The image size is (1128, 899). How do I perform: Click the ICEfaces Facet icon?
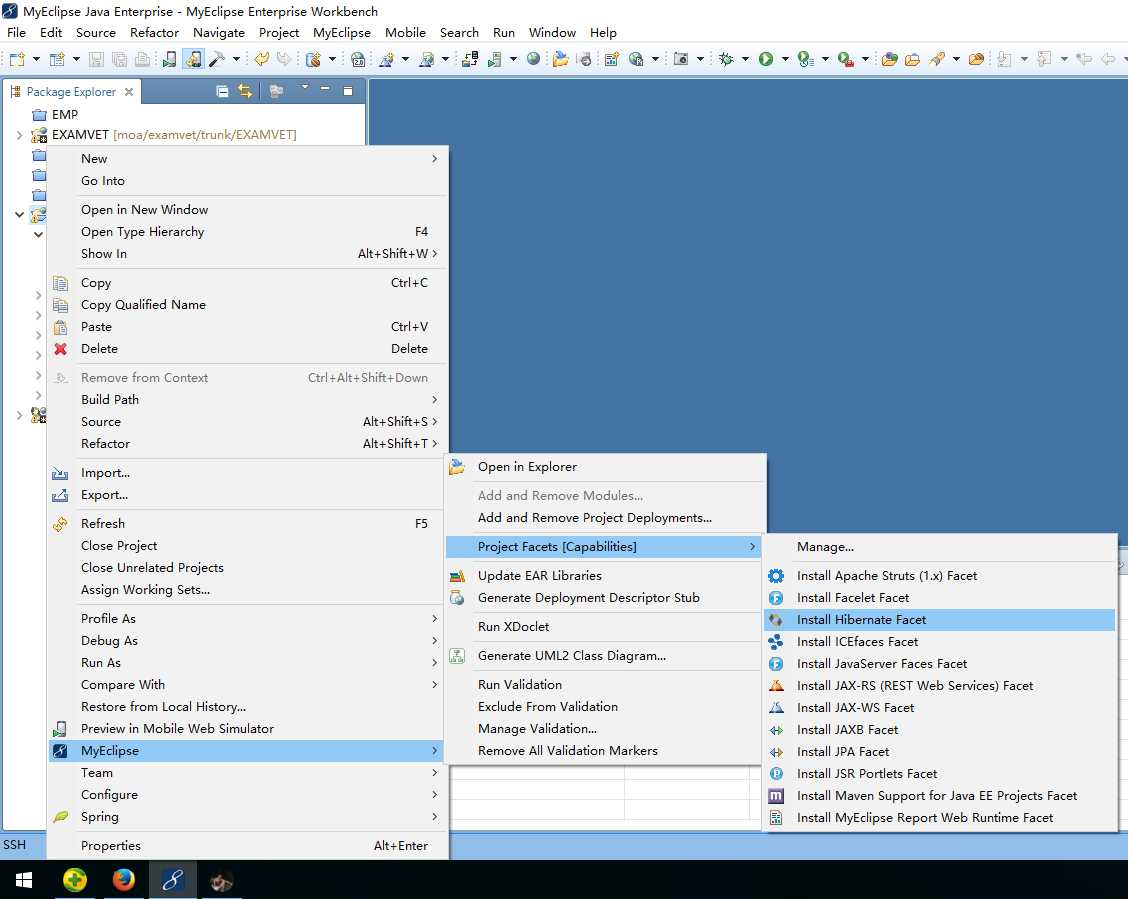tap(776, 642)
